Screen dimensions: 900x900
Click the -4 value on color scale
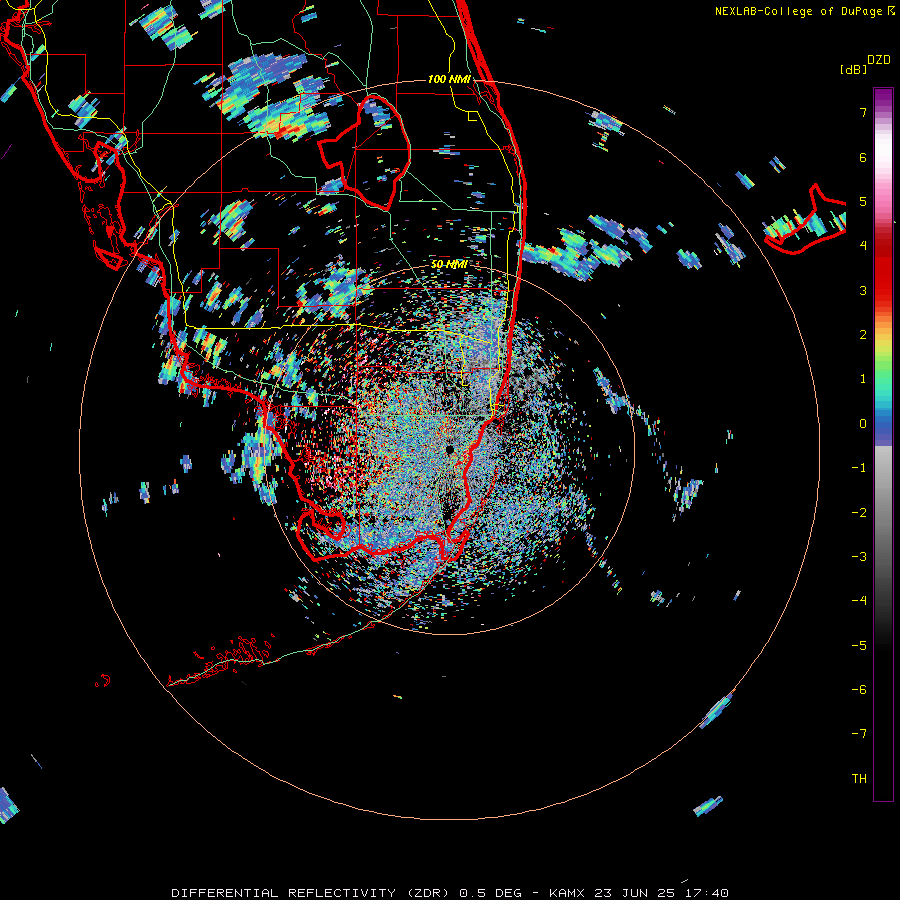click(x=859, y=600)
